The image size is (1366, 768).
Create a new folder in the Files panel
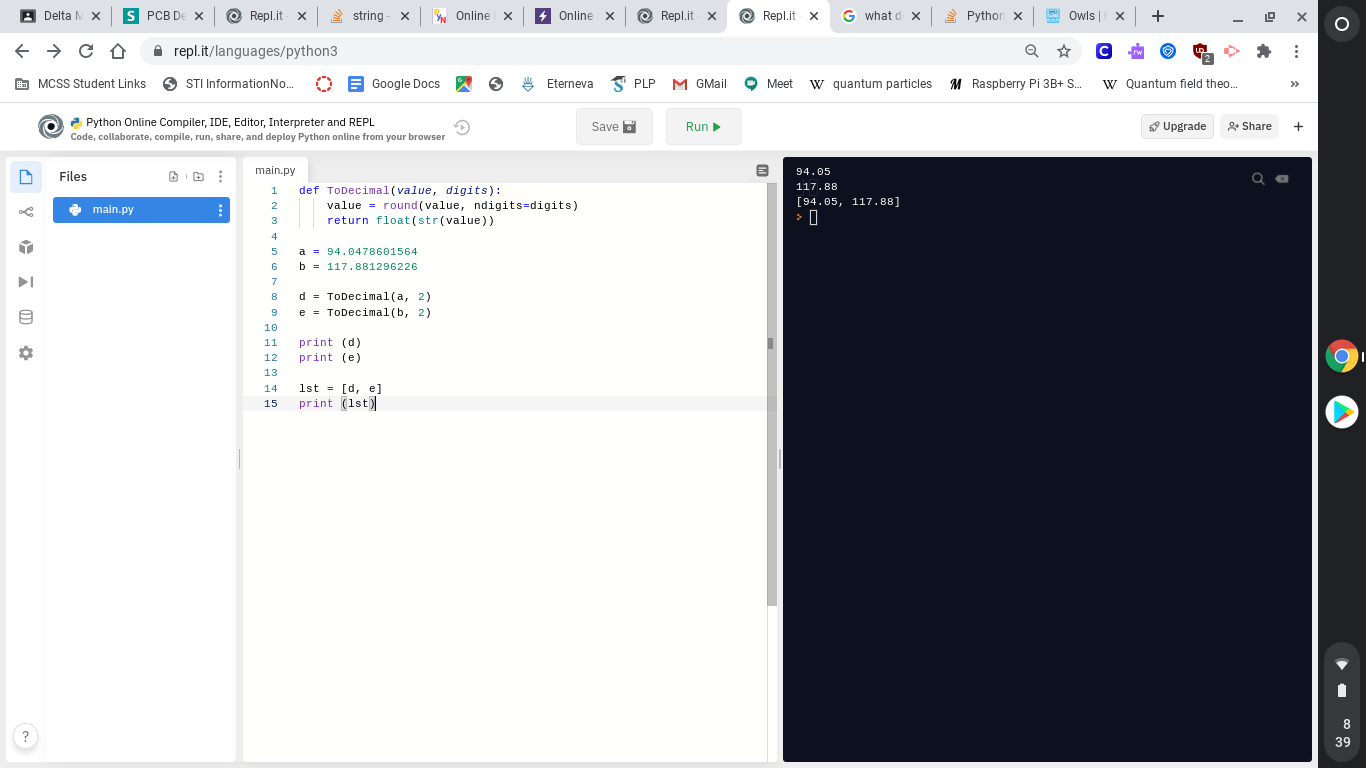[196, 176]
